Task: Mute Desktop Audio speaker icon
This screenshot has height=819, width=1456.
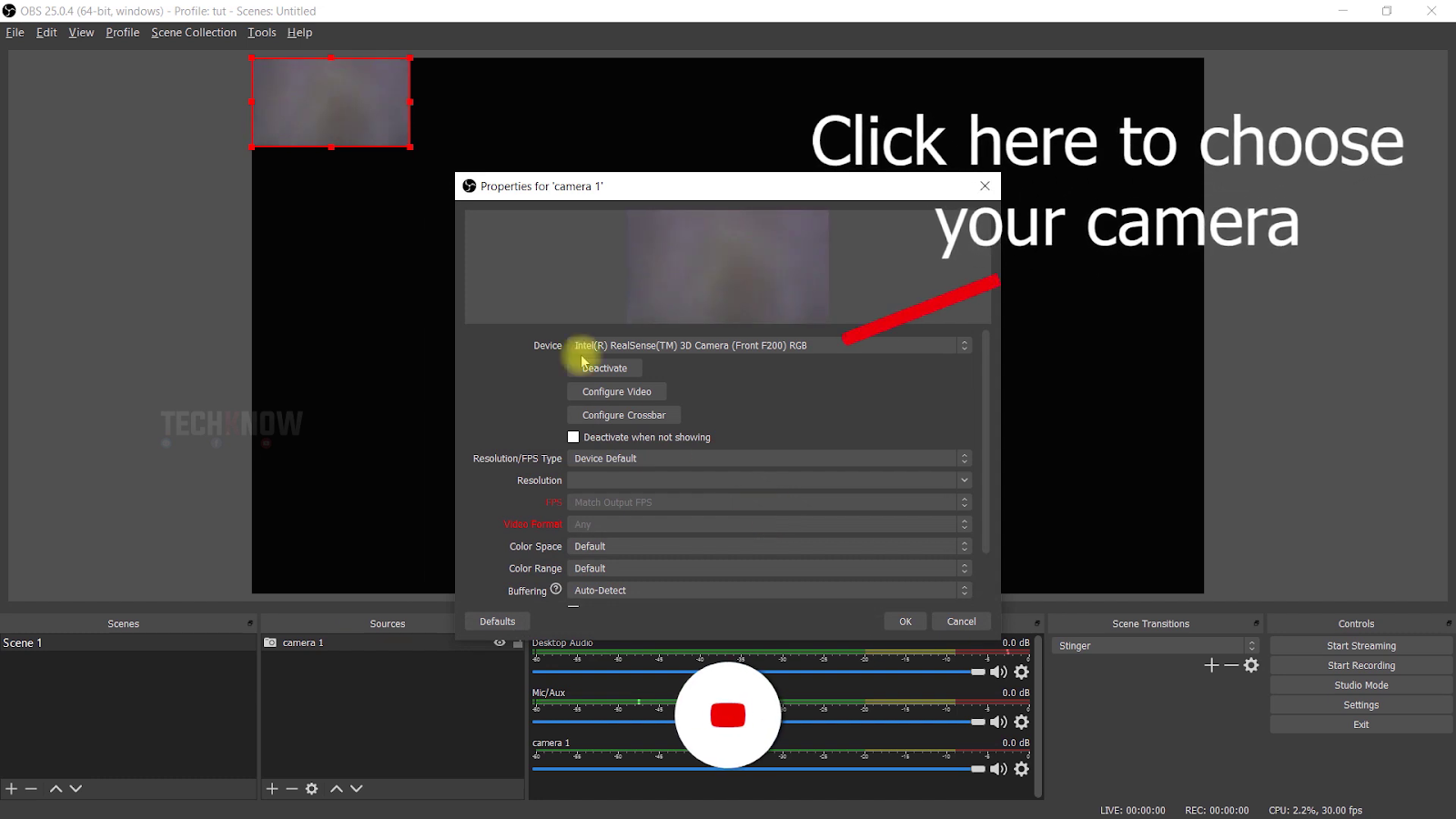Action: (x=999, y=672)
